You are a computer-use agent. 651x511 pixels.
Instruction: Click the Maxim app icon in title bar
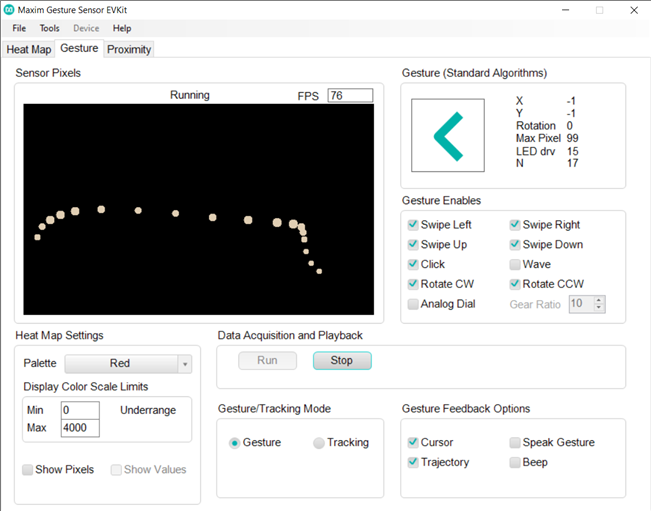click(10, 9)
